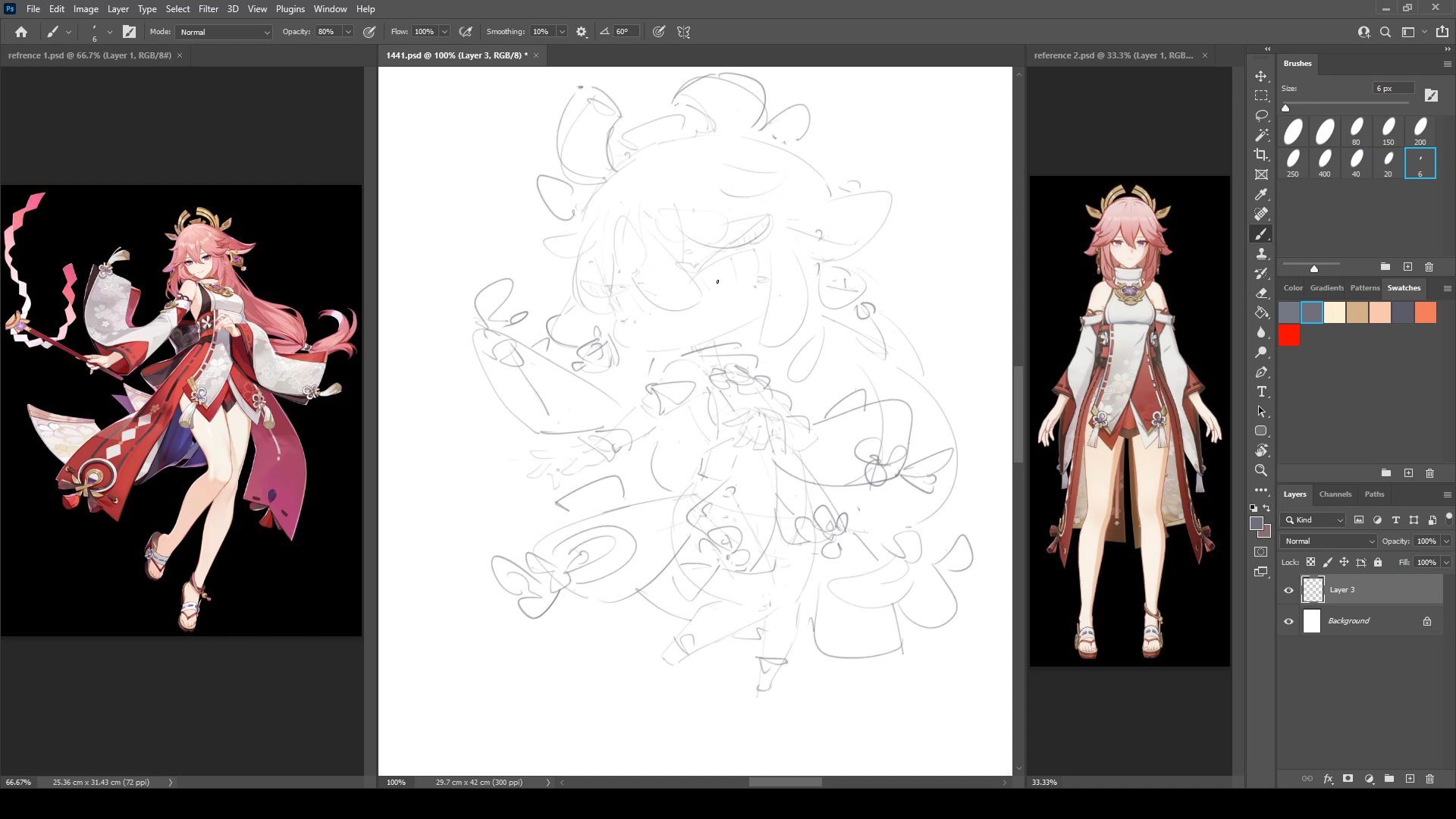Viewport: 1456px width, 819px height.
Task: Toggle lock all padlock icon
Action: (1378, 562)
